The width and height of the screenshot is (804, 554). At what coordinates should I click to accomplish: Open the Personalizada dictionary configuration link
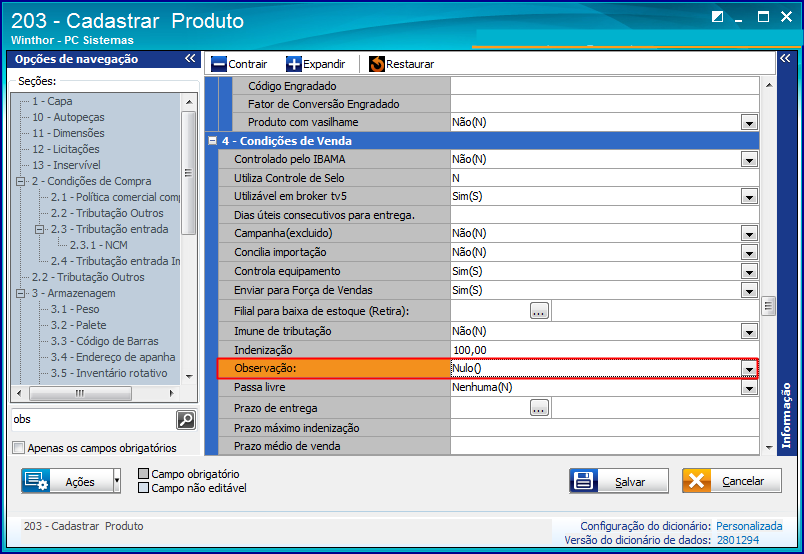749,526
